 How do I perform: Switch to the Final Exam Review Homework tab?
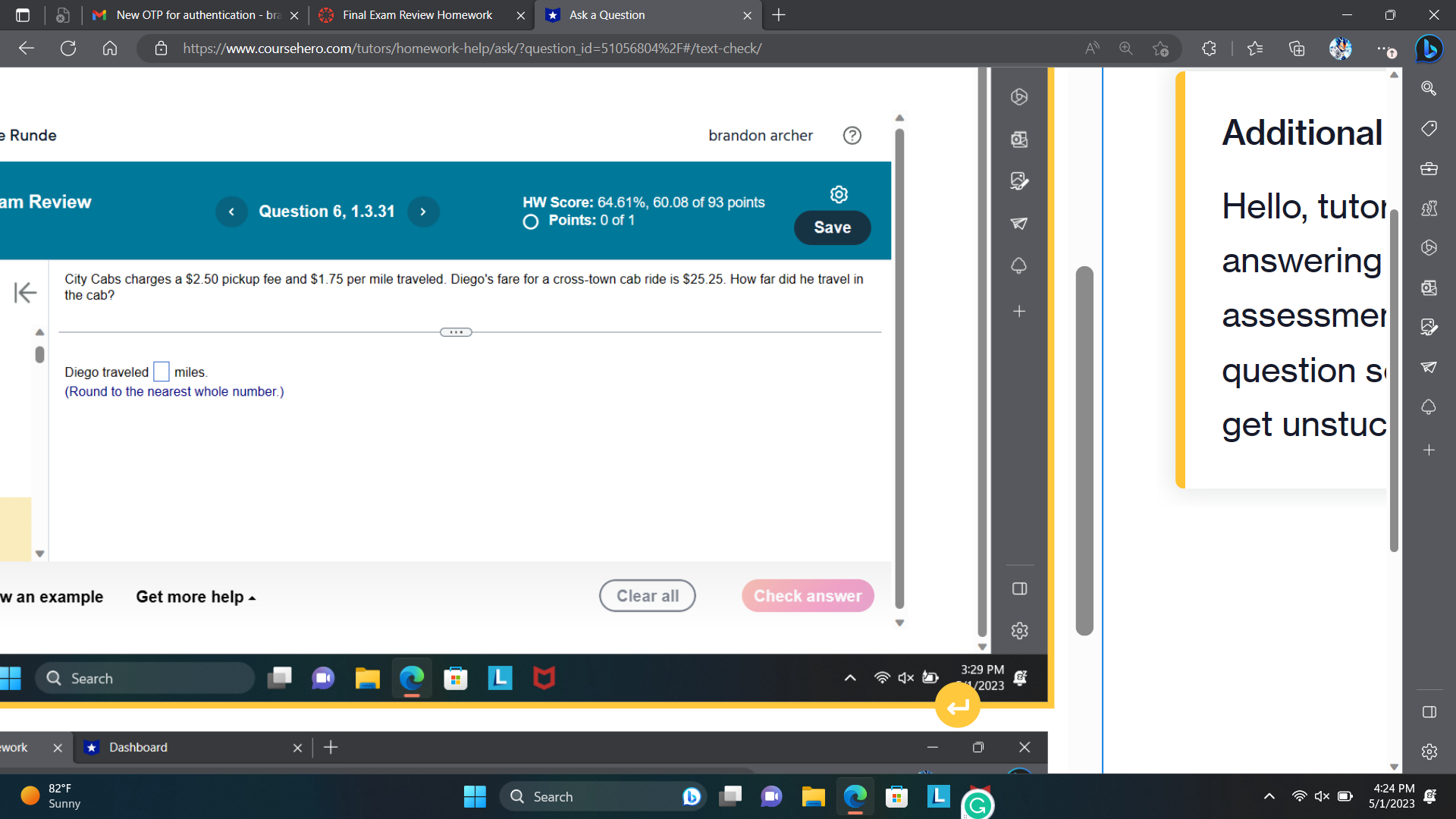click(417, 15)
